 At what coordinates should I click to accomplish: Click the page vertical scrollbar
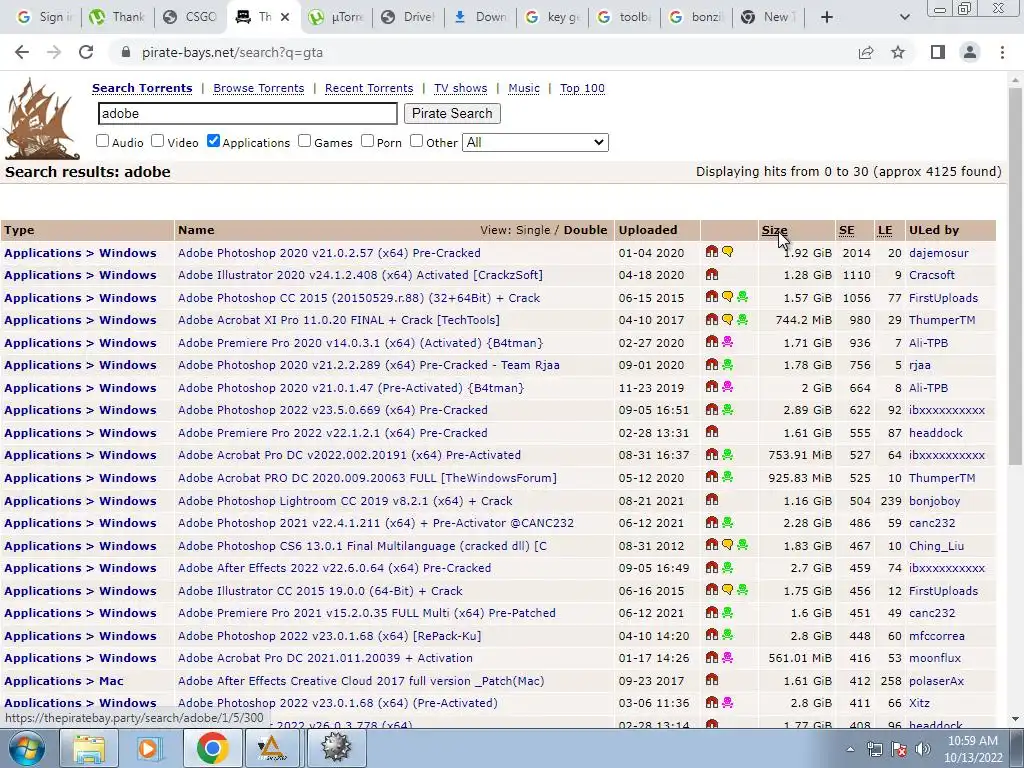(1015, 275)
